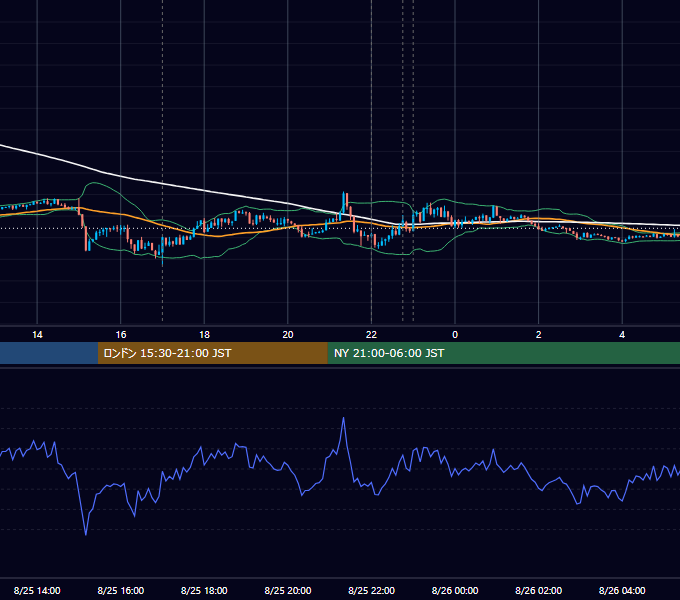Click the 8/25 22:00 label on indicator axis

[x=372, y=590]
